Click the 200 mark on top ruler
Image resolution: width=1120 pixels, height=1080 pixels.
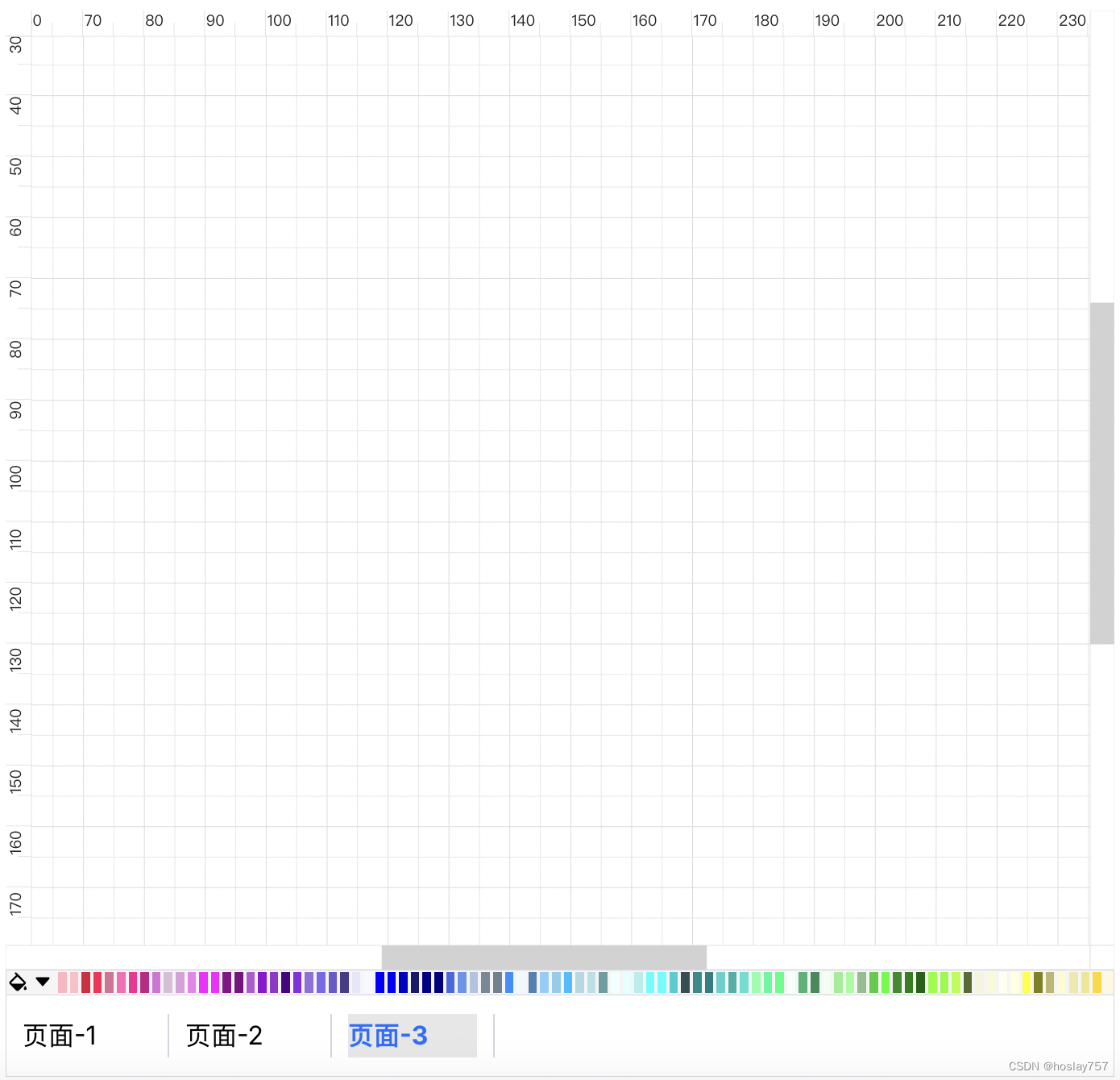click(x=890, y=20)
